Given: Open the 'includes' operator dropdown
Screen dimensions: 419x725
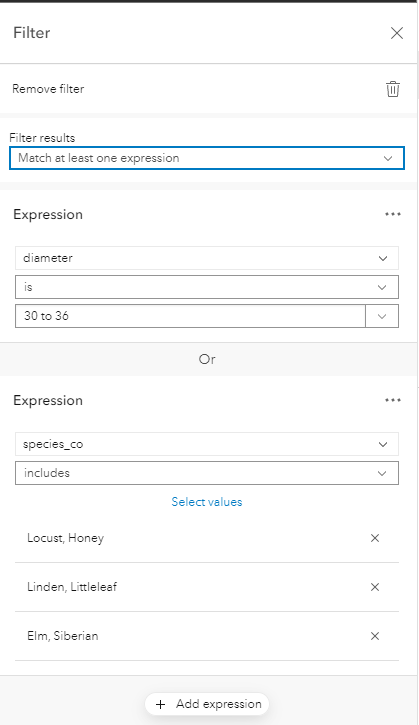Looking at the screenshot, I should (x=207, y=473).
